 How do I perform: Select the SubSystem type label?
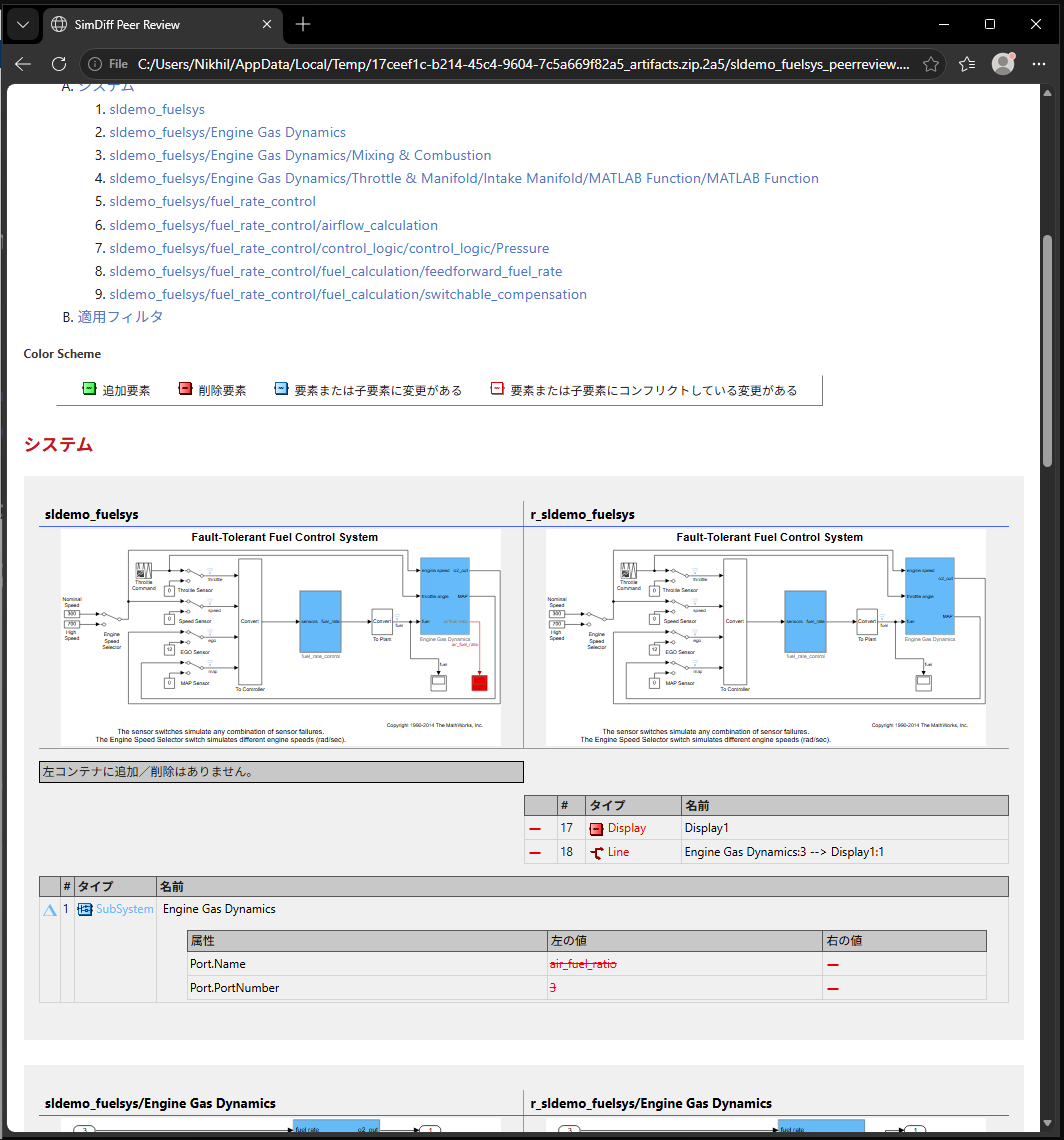click(124, 910)
